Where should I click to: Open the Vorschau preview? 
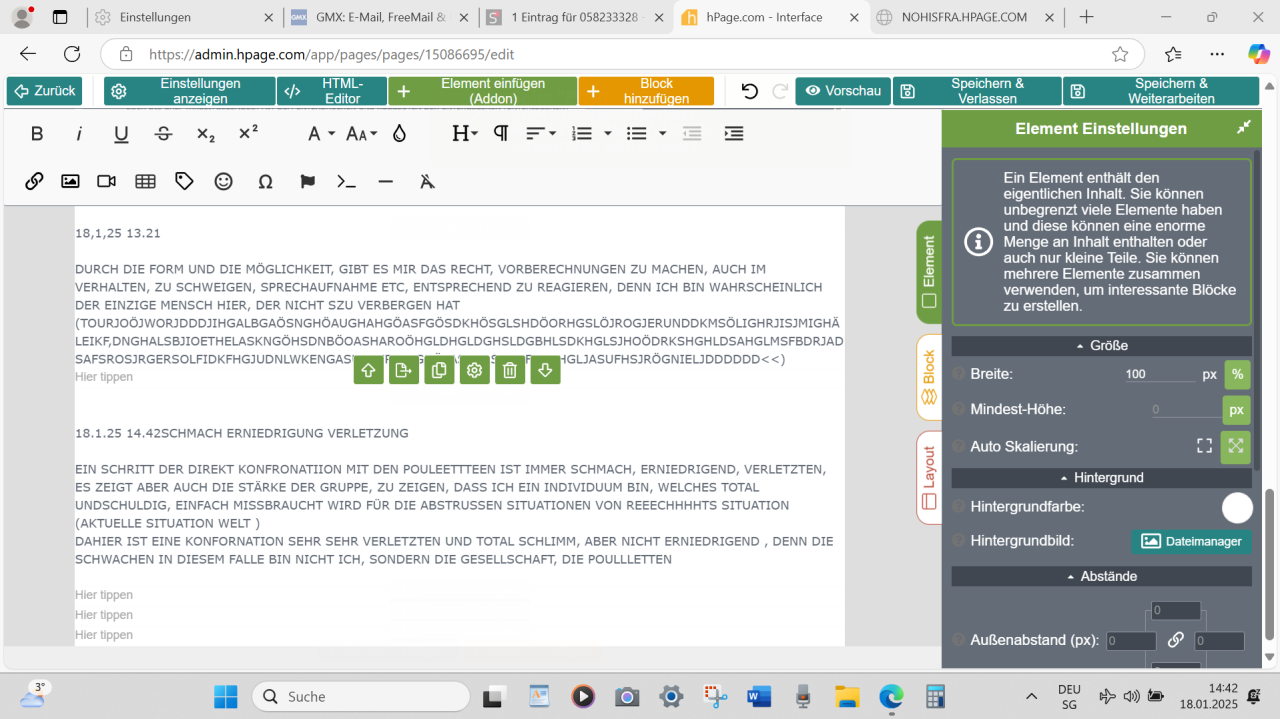(843, 91)
